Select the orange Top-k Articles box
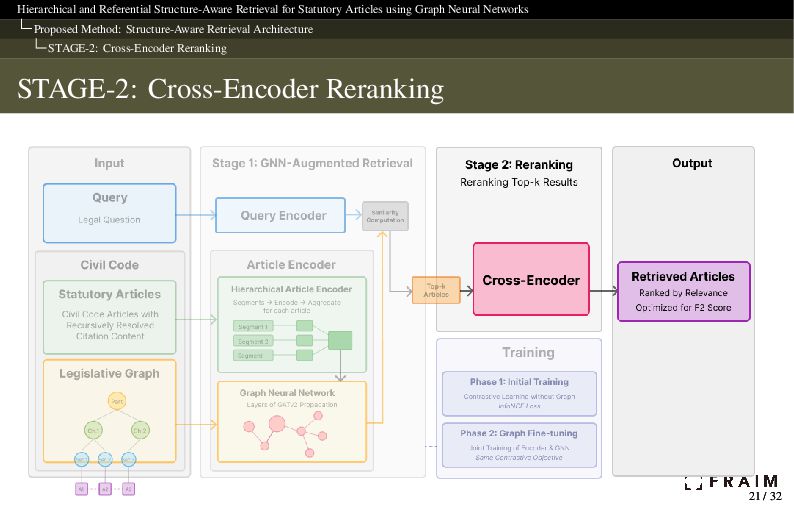The height and width of the screenshot is (510, 794). point(436,290)
